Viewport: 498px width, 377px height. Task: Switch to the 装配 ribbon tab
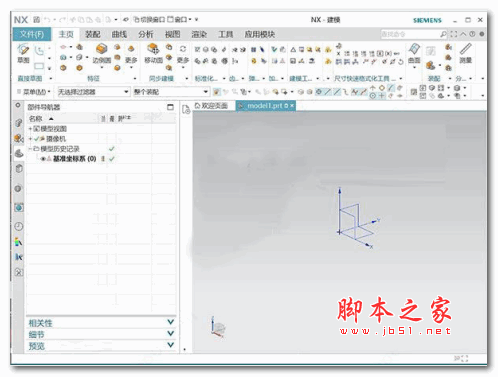[x=92, y=34]
